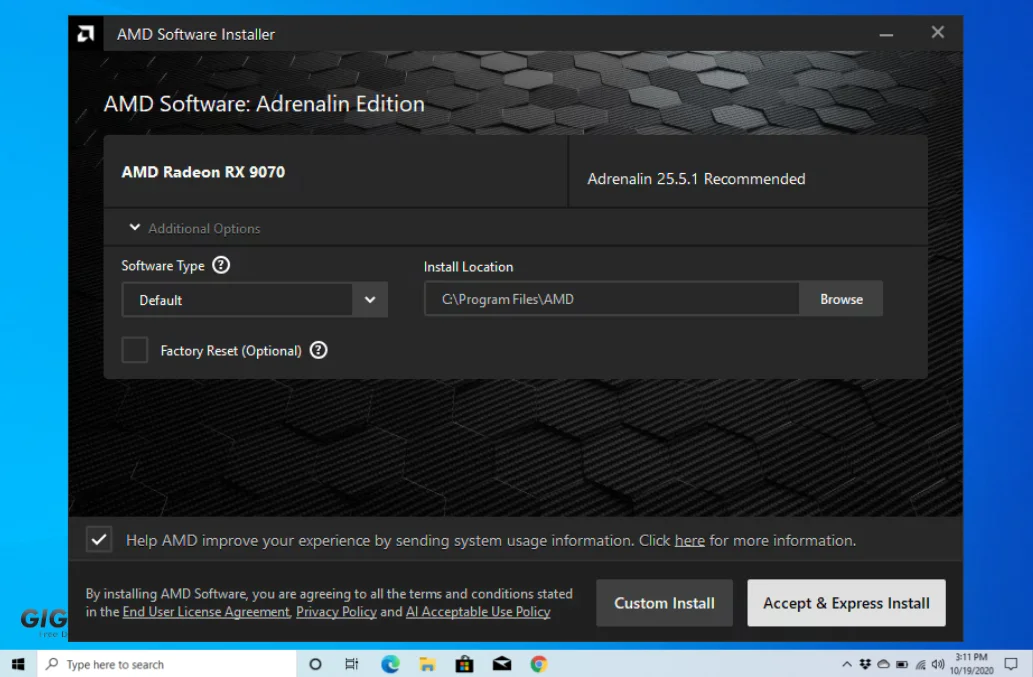Click the AMD logo in title bar

[x=86, y=34]
